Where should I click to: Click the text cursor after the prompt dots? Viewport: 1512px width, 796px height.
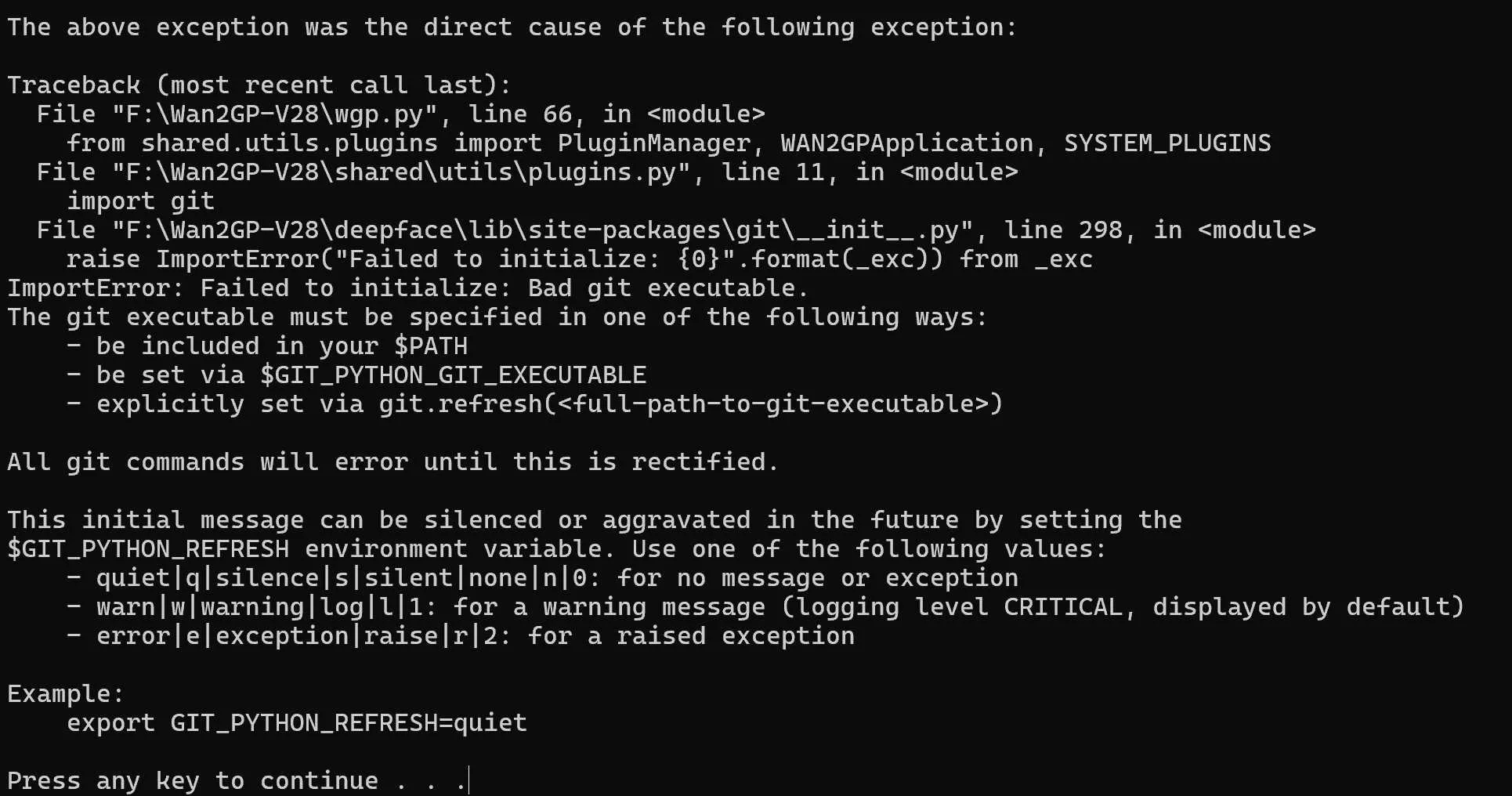(x=468, y=780)
